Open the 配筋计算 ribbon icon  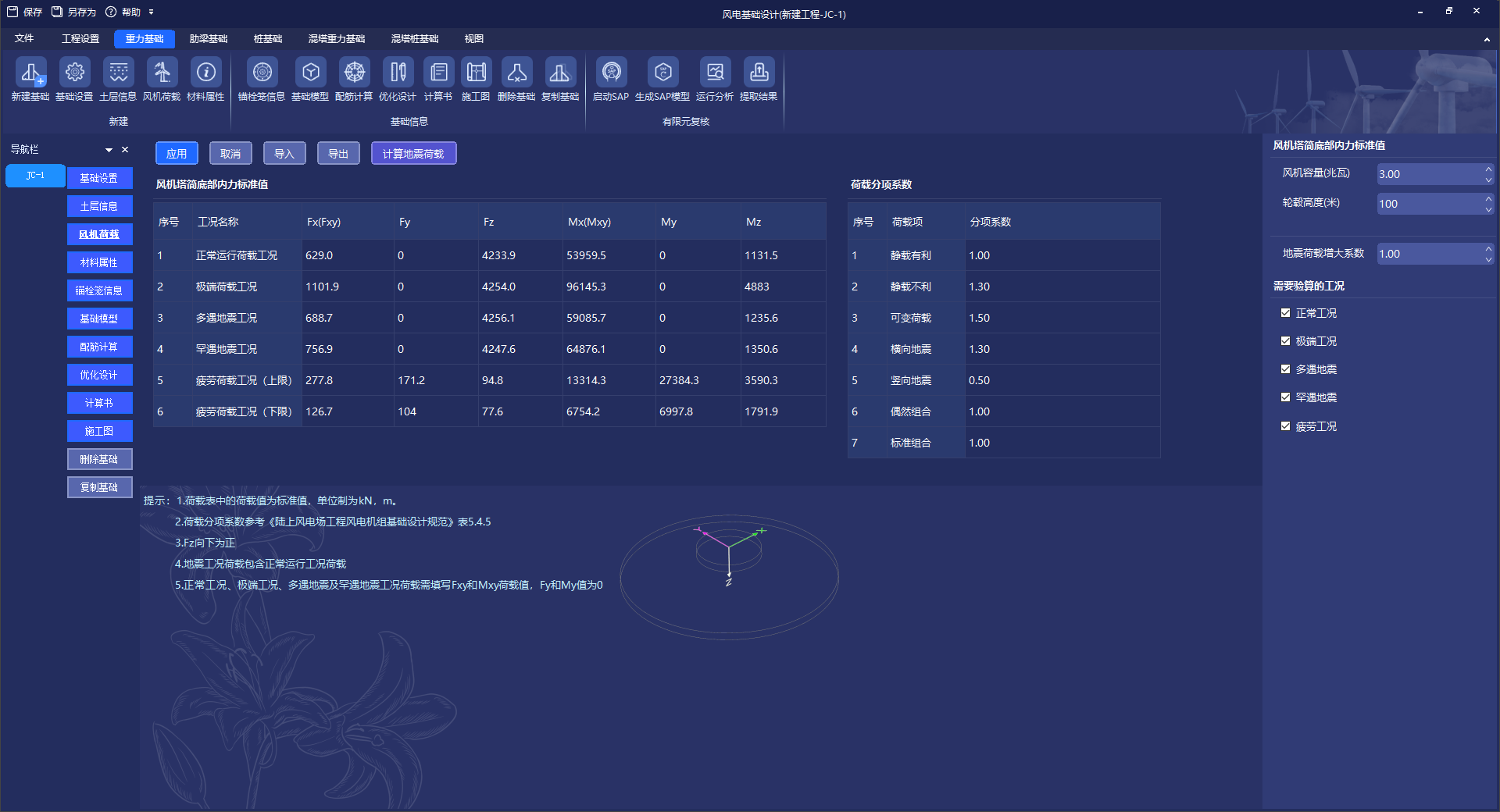tap(354, 73)
